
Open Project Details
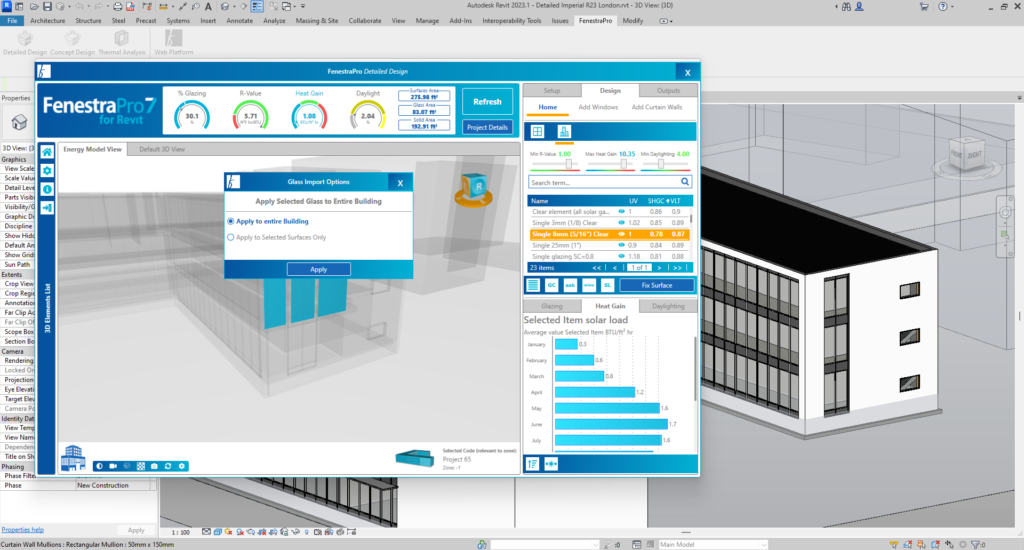[x=487, y=127]
